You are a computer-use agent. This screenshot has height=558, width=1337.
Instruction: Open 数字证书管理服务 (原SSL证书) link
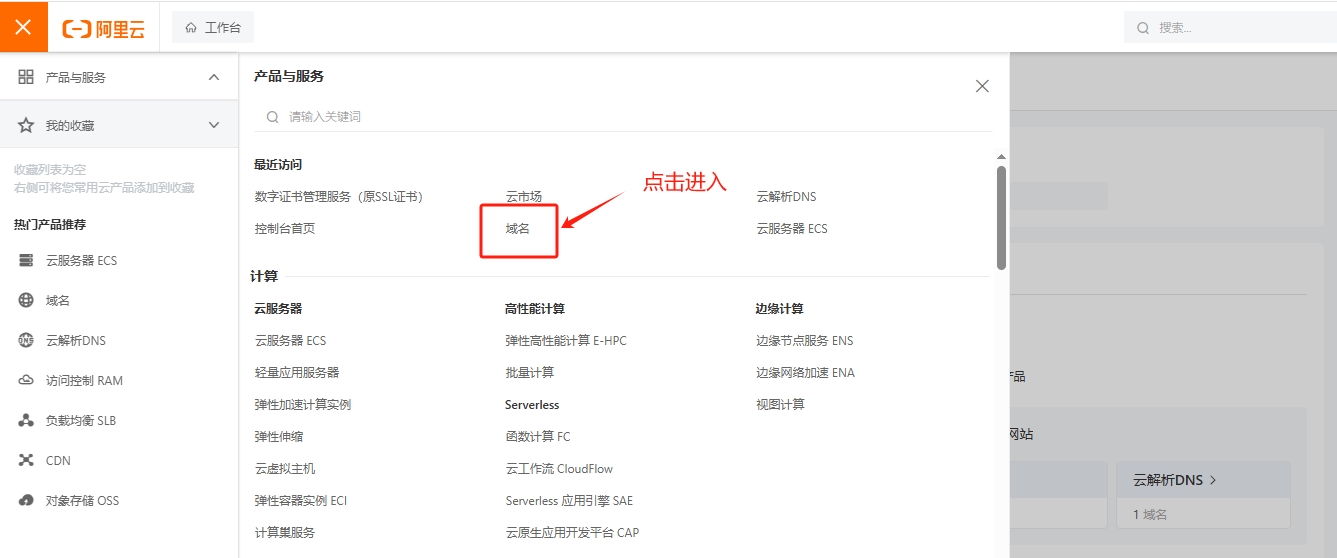[x=339, y=196]
